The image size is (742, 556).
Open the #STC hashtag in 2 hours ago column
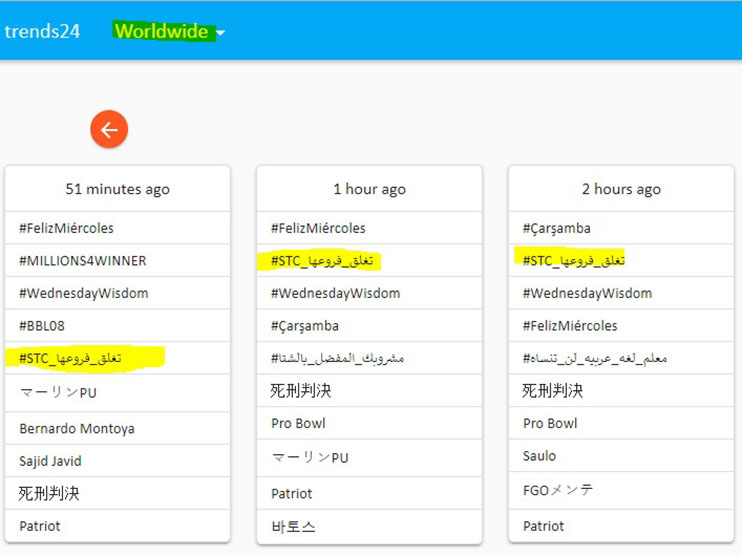[x=574, y=261]
